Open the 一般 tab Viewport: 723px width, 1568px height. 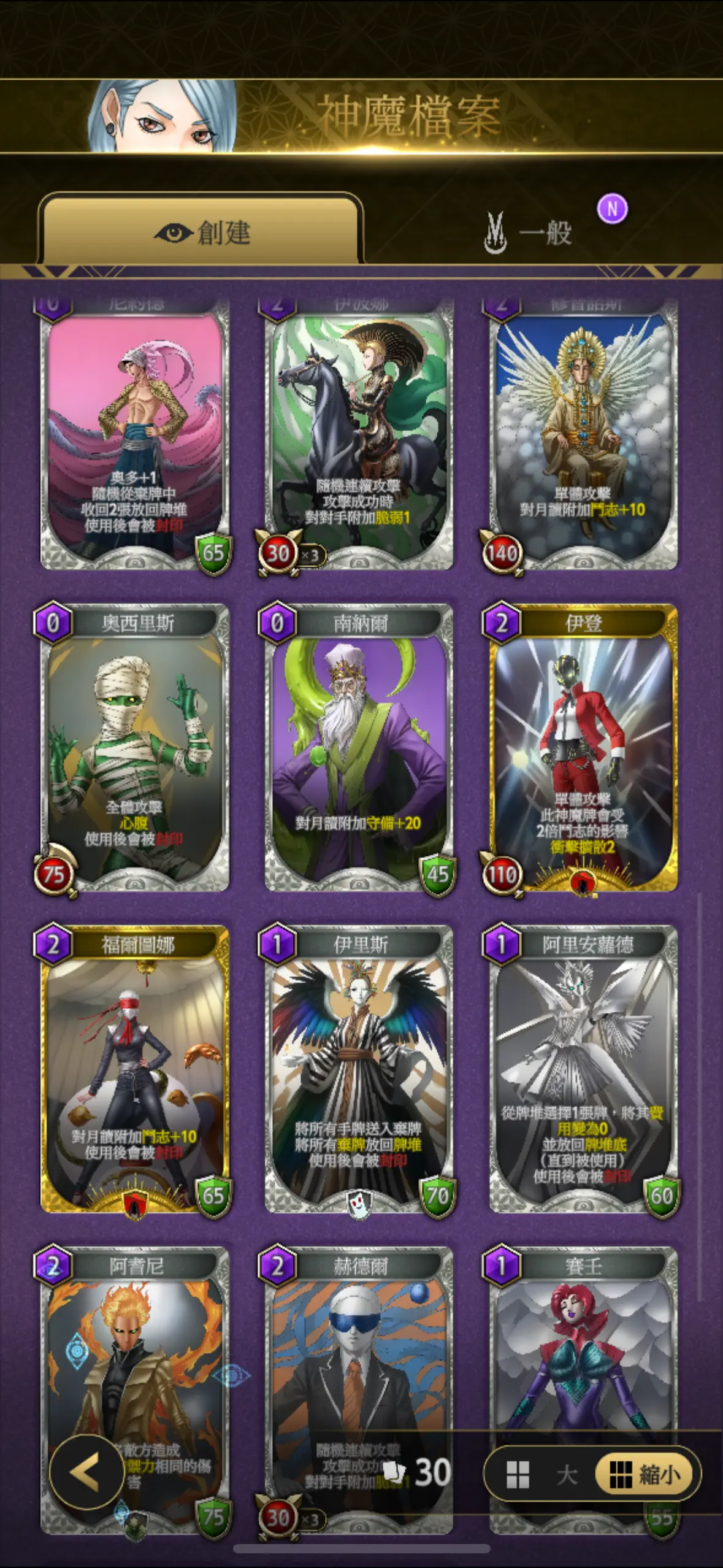coord(529,233)
